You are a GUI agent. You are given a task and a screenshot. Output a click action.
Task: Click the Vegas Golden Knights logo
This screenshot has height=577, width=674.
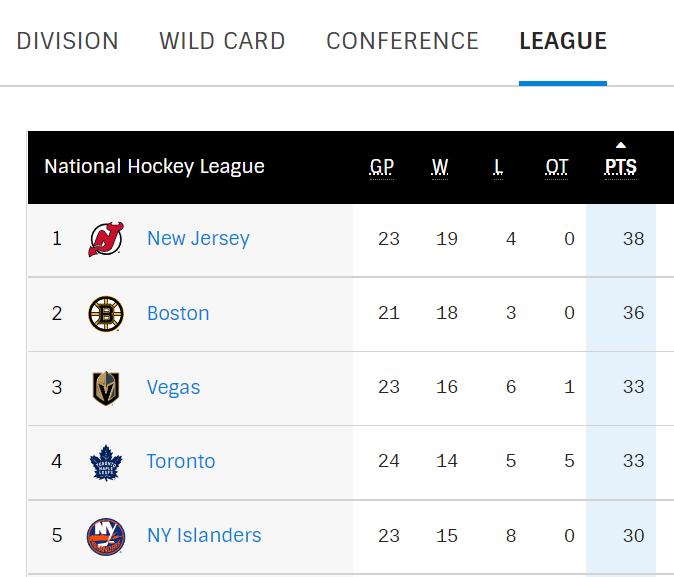[x=106, y=388]
